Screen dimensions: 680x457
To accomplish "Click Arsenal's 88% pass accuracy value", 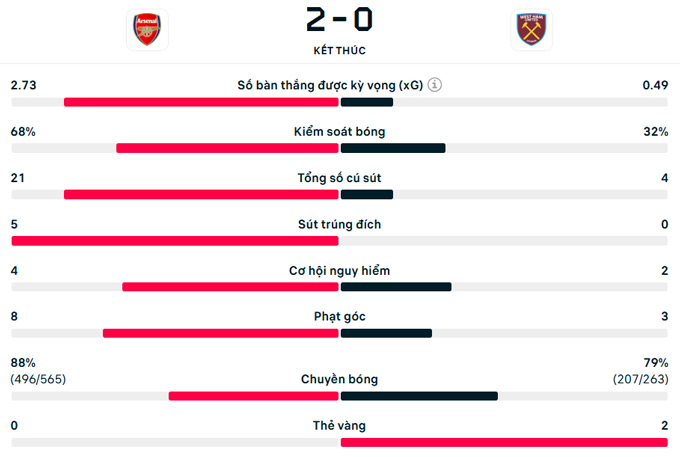I will 23,362.
